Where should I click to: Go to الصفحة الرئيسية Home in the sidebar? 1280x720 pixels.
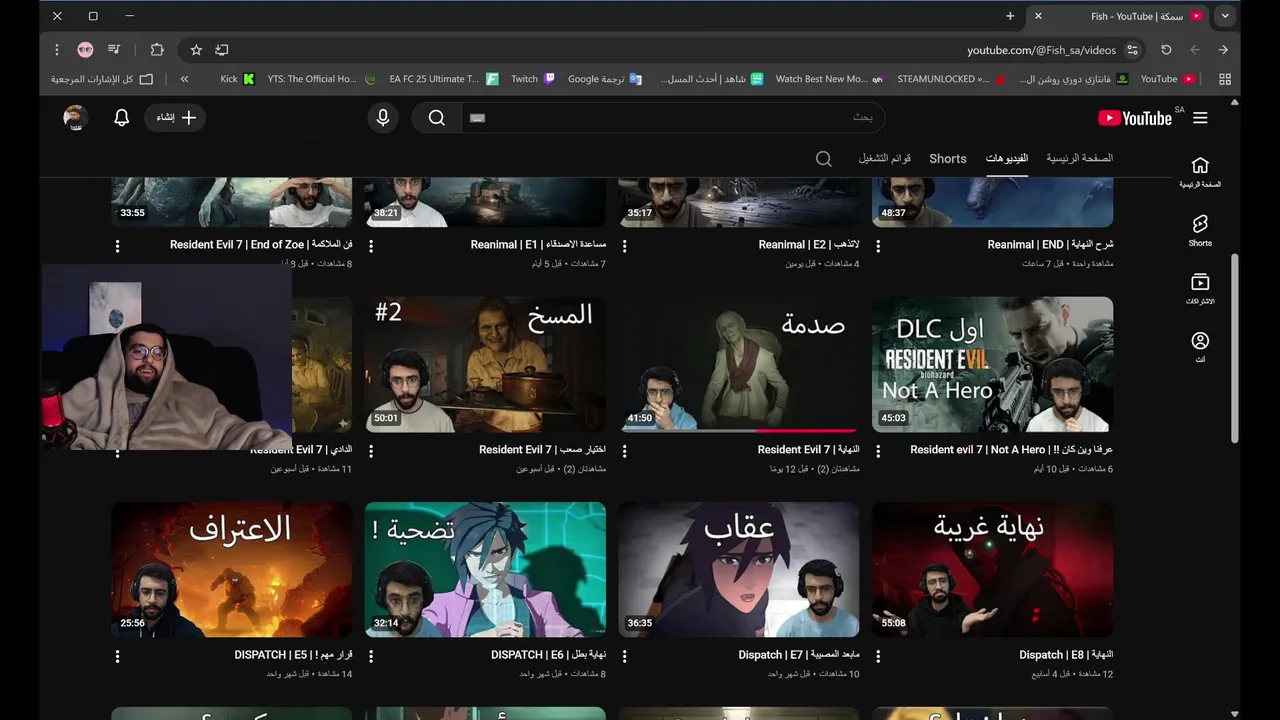pyautogui.click(x=1200, y=172)
